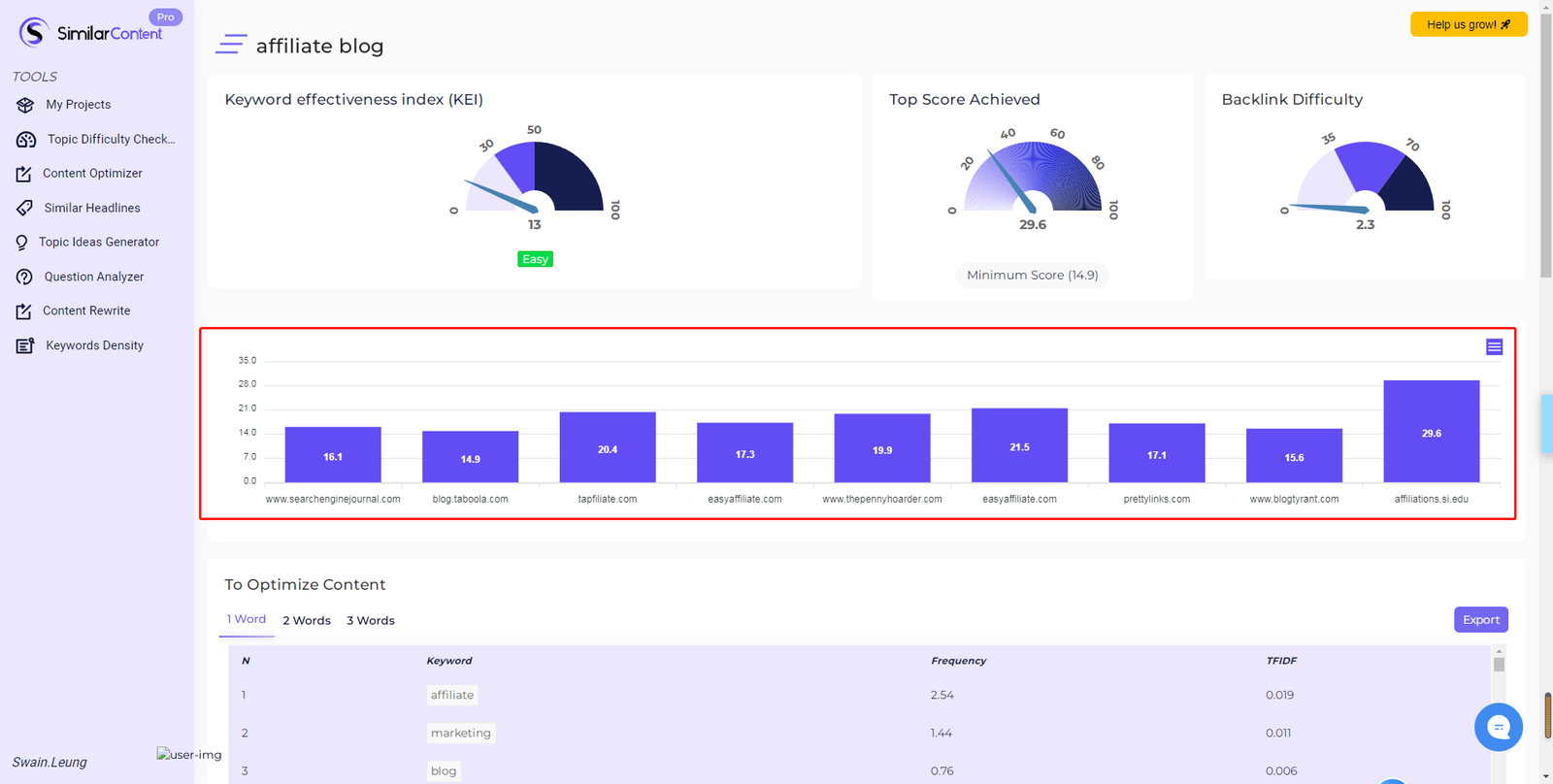The width and height of the screenshot is (1553, 784).
Task: Click the Swain.Leung username
Action: click(50, 763)
